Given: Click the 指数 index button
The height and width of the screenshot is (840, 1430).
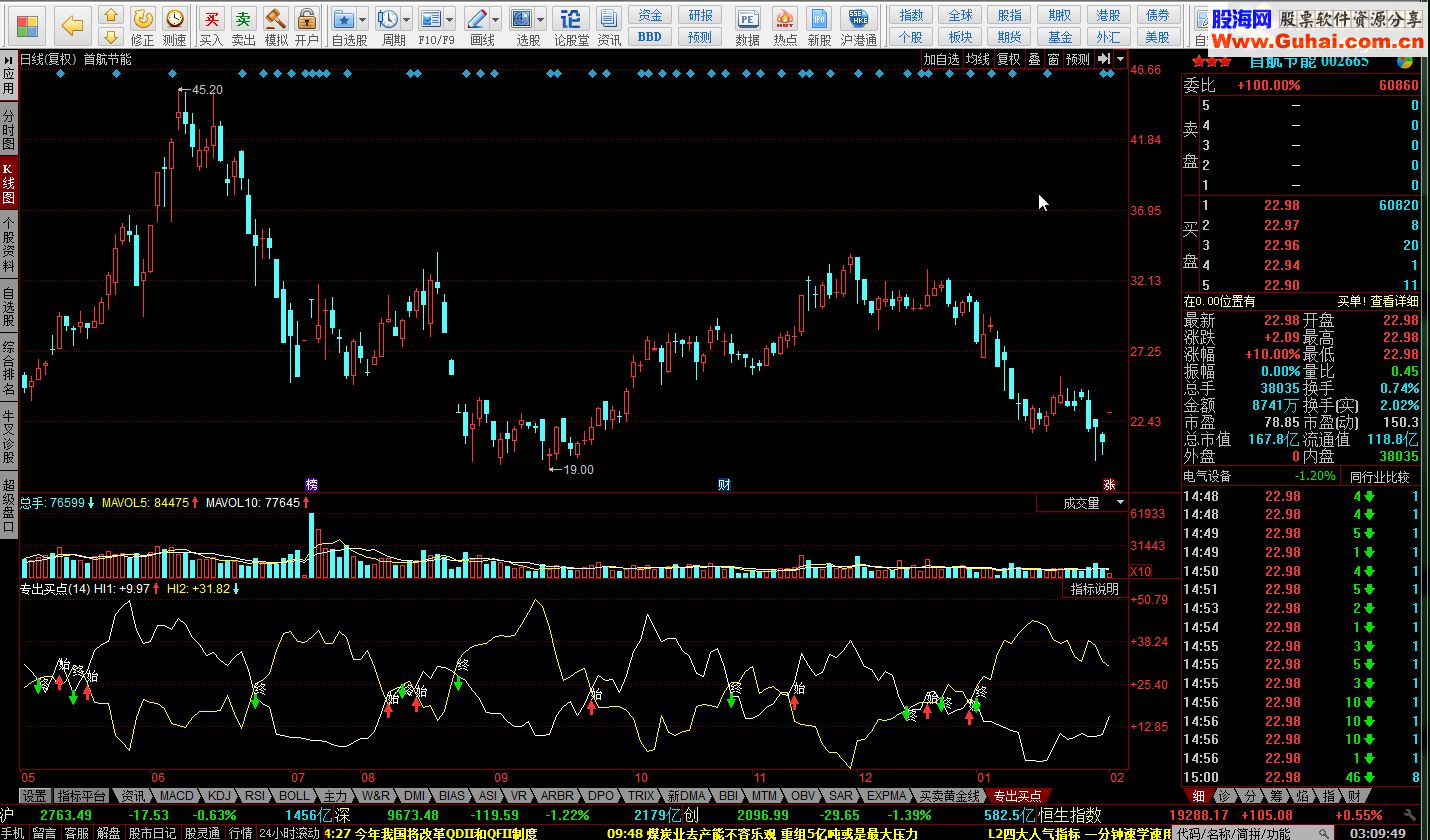Looking at the screenshot, I should point(911,15).
